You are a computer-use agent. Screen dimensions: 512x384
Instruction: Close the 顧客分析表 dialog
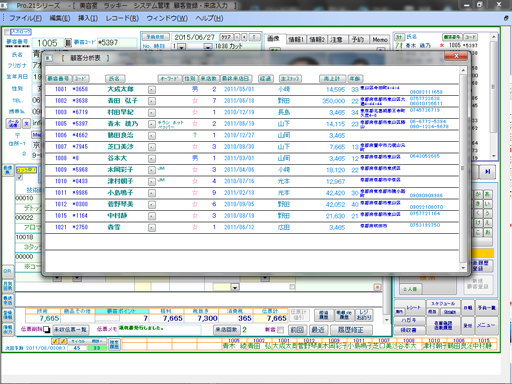coord(456,56)
